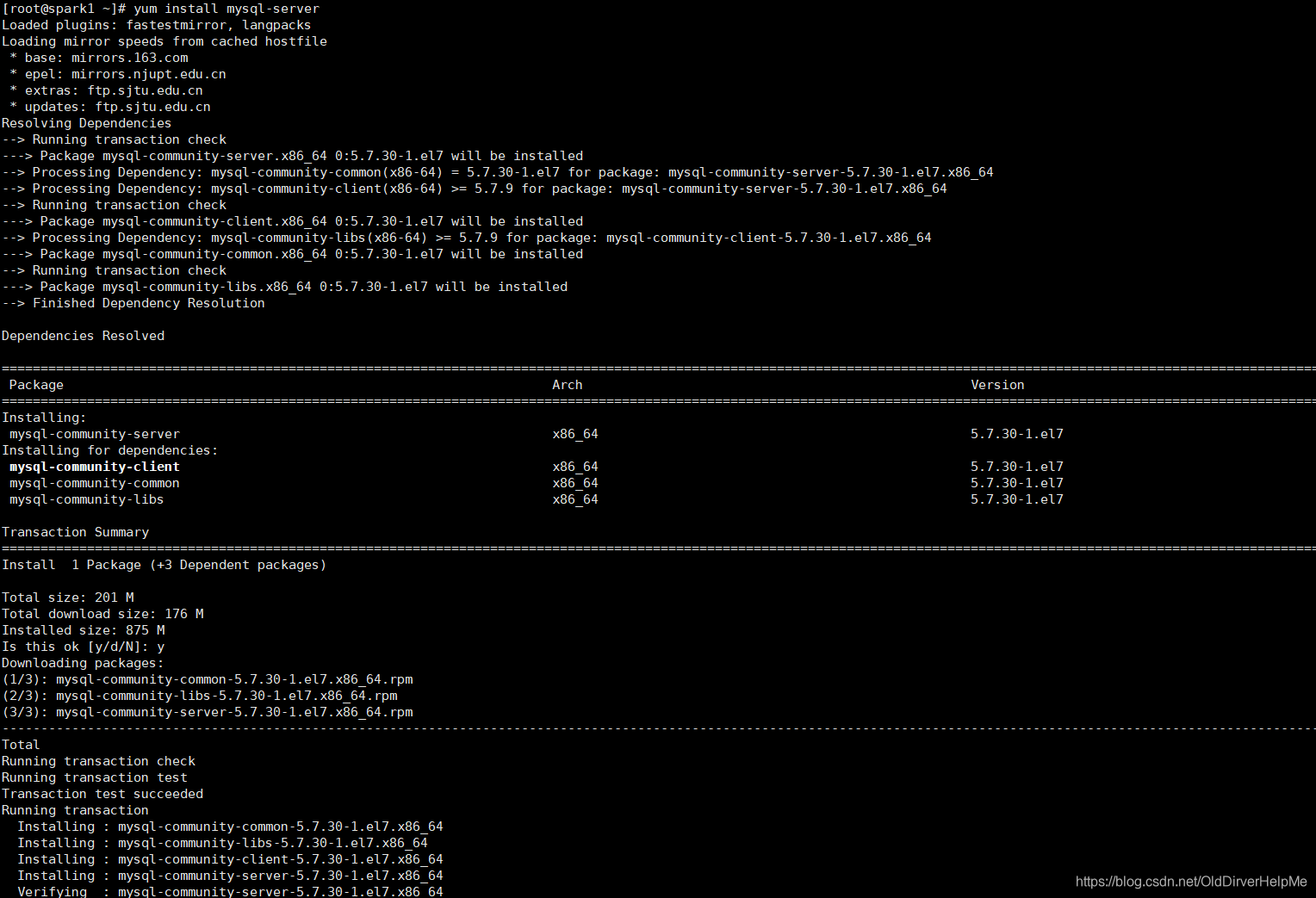Click 'Installing : mysql-community-server' line

pyautogui.click(x=230, y=876)
